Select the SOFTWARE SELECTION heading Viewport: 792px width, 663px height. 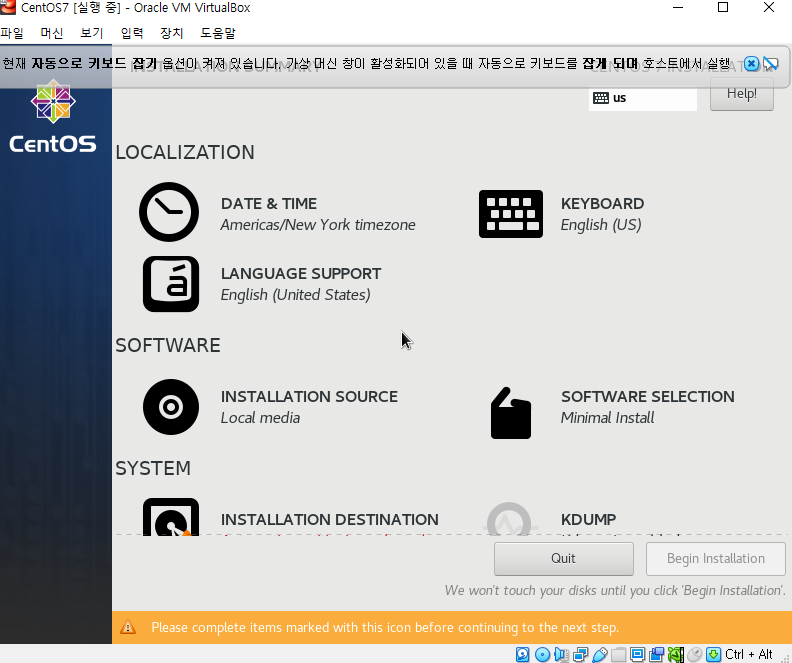pyautogui.click(x=648, y=396)
